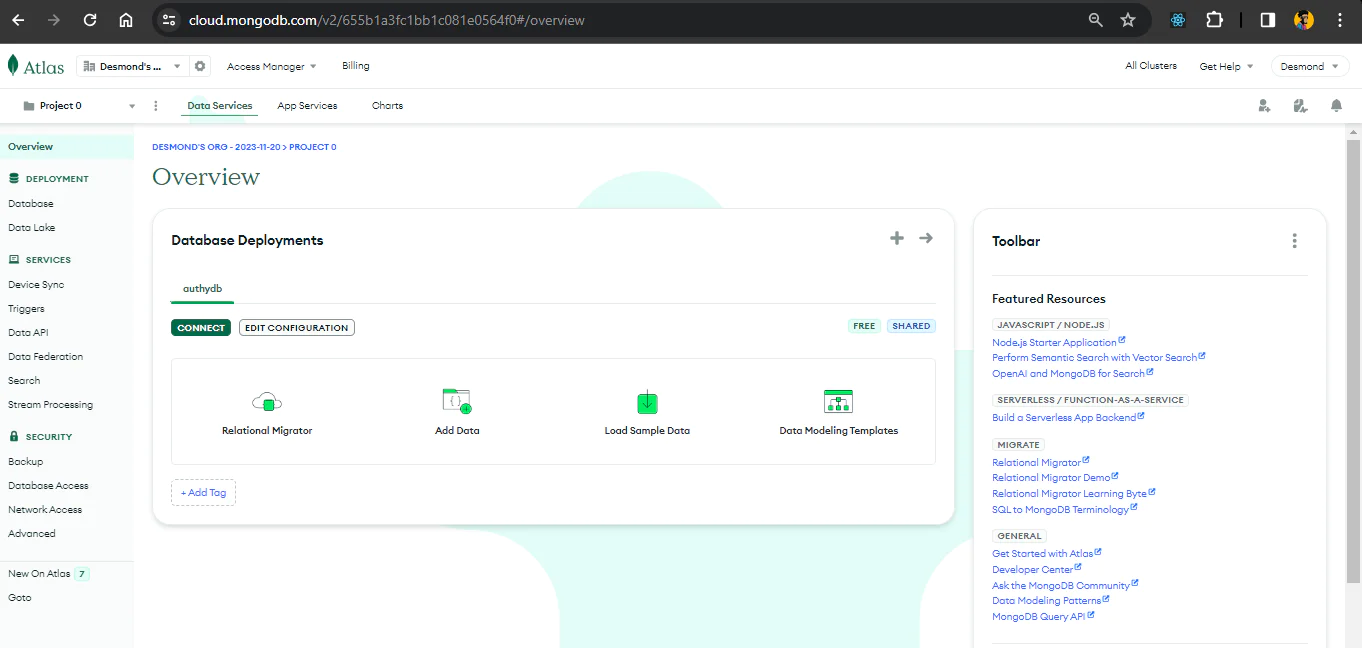The image size is (1362, 648).
Task: Switch to the Data Services tab
Action: pos(220,106)
